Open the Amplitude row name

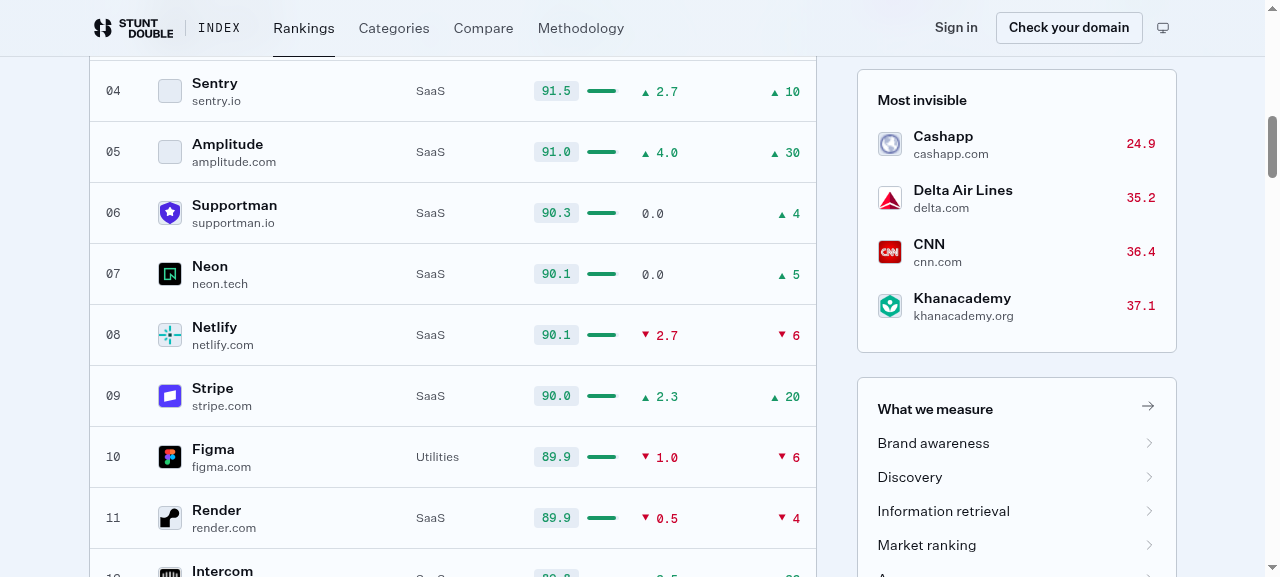click(x=228, y=144)
